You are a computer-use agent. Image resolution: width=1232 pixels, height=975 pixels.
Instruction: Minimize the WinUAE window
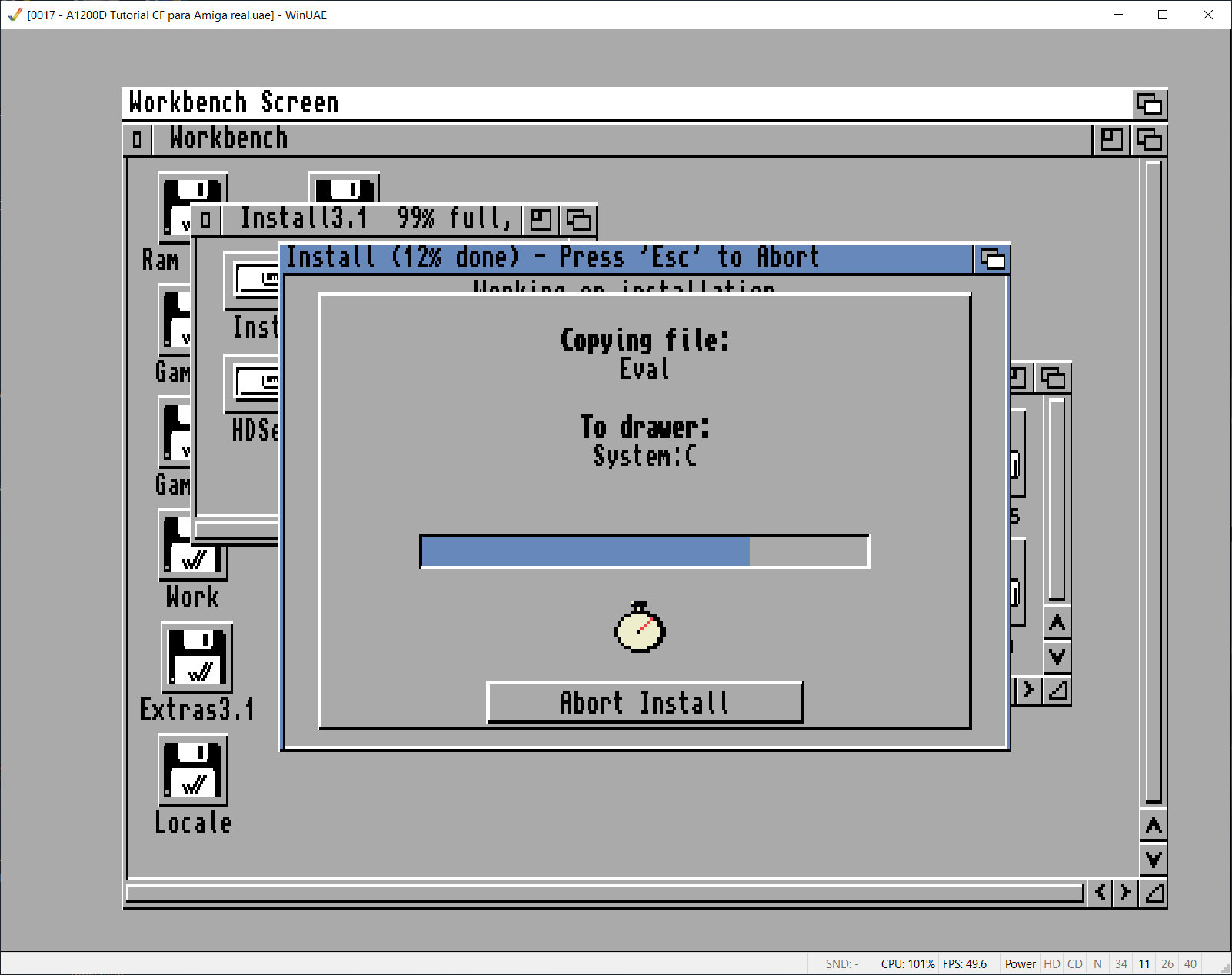(x=1118, y=15)
